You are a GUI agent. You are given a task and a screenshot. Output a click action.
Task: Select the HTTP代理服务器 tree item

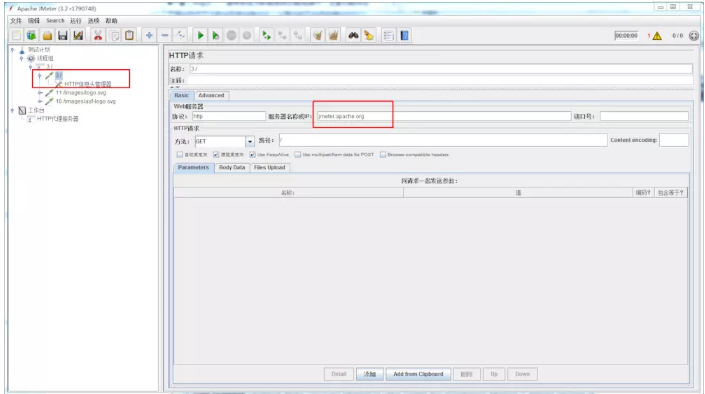(x=58, y=119)
